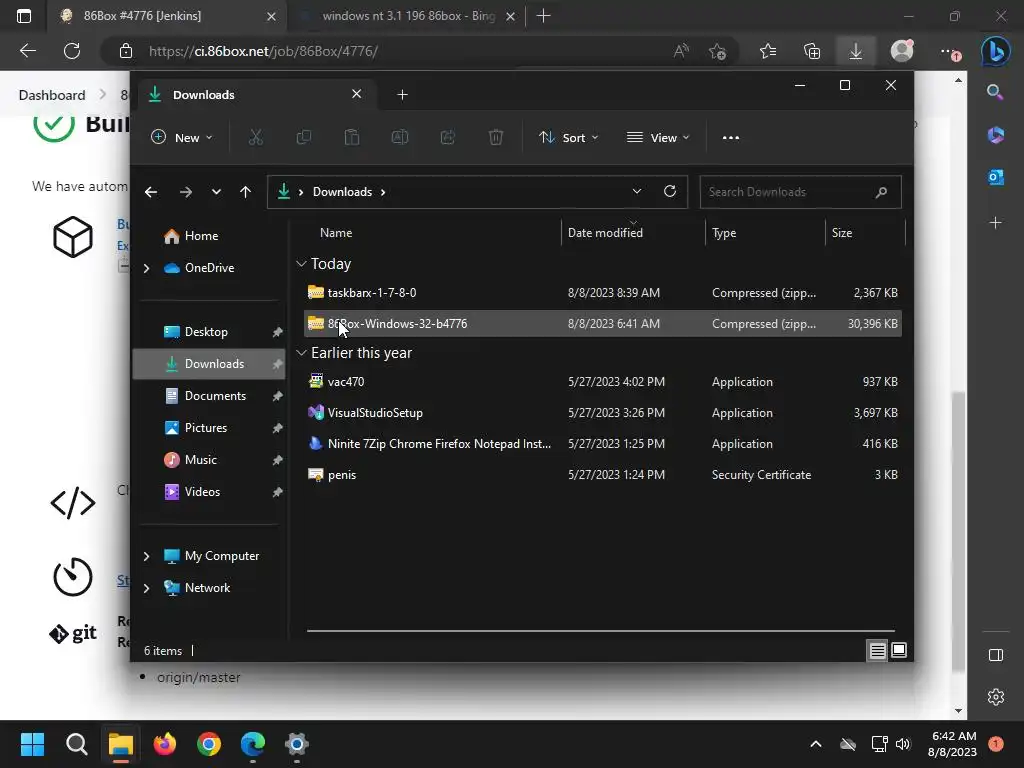Open recent locations chevron in Explorer

[216, 192]
